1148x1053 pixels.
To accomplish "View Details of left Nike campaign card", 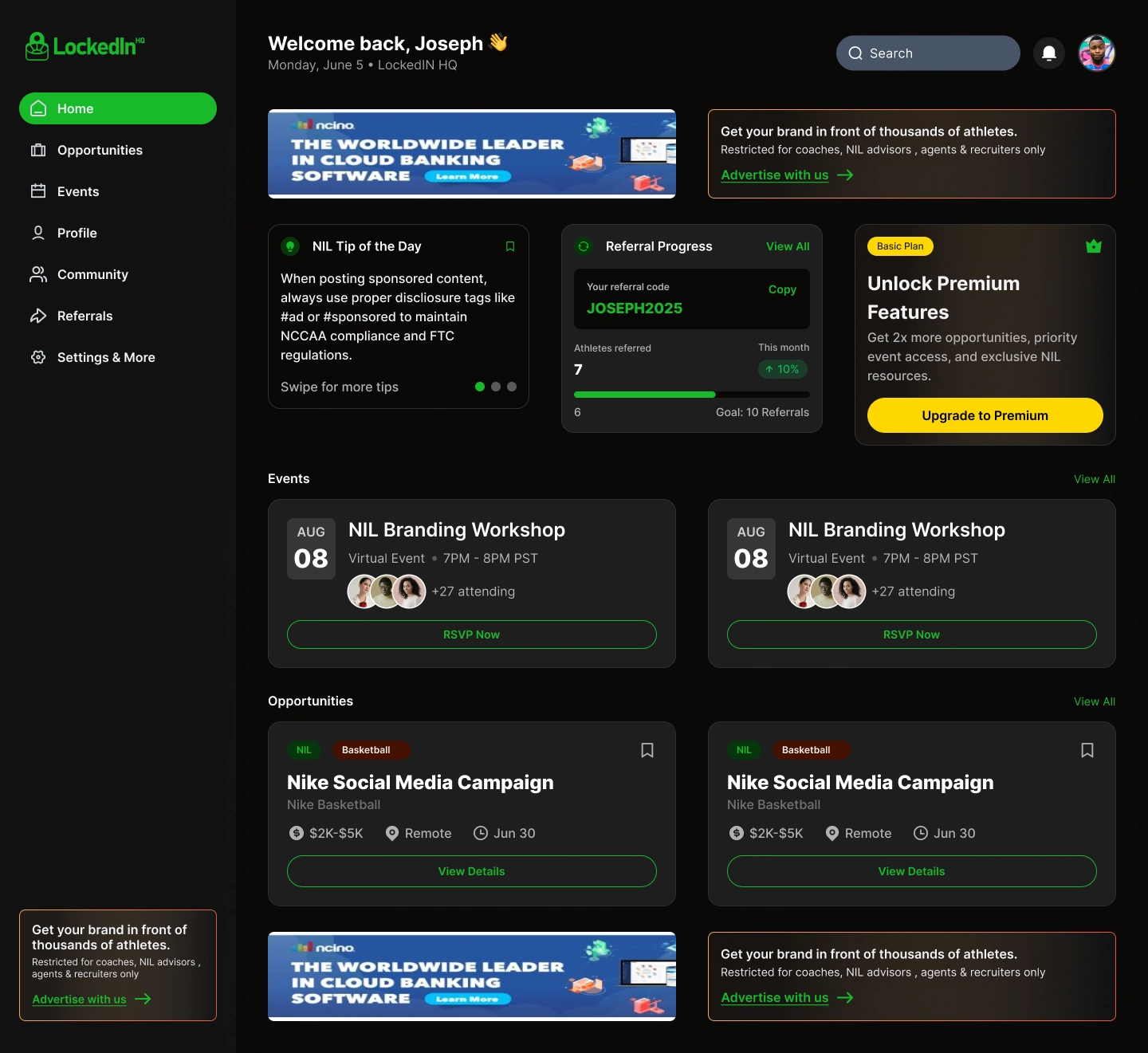I will 472,871.
